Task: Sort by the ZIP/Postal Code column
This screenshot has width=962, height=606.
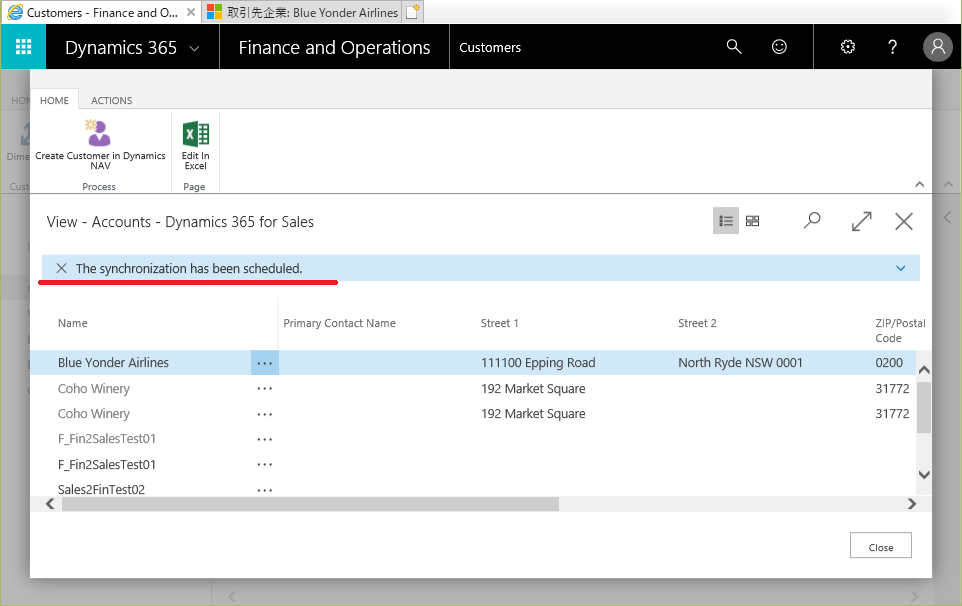Action: pyautogui.click(x=900, y=331)
